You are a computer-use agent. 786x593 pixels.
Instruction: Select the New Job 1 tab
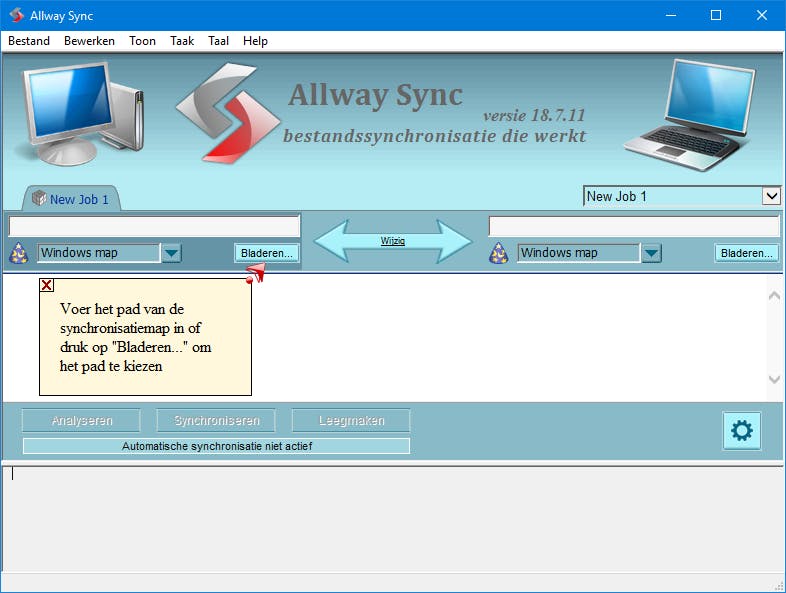(x=71, y=199)
